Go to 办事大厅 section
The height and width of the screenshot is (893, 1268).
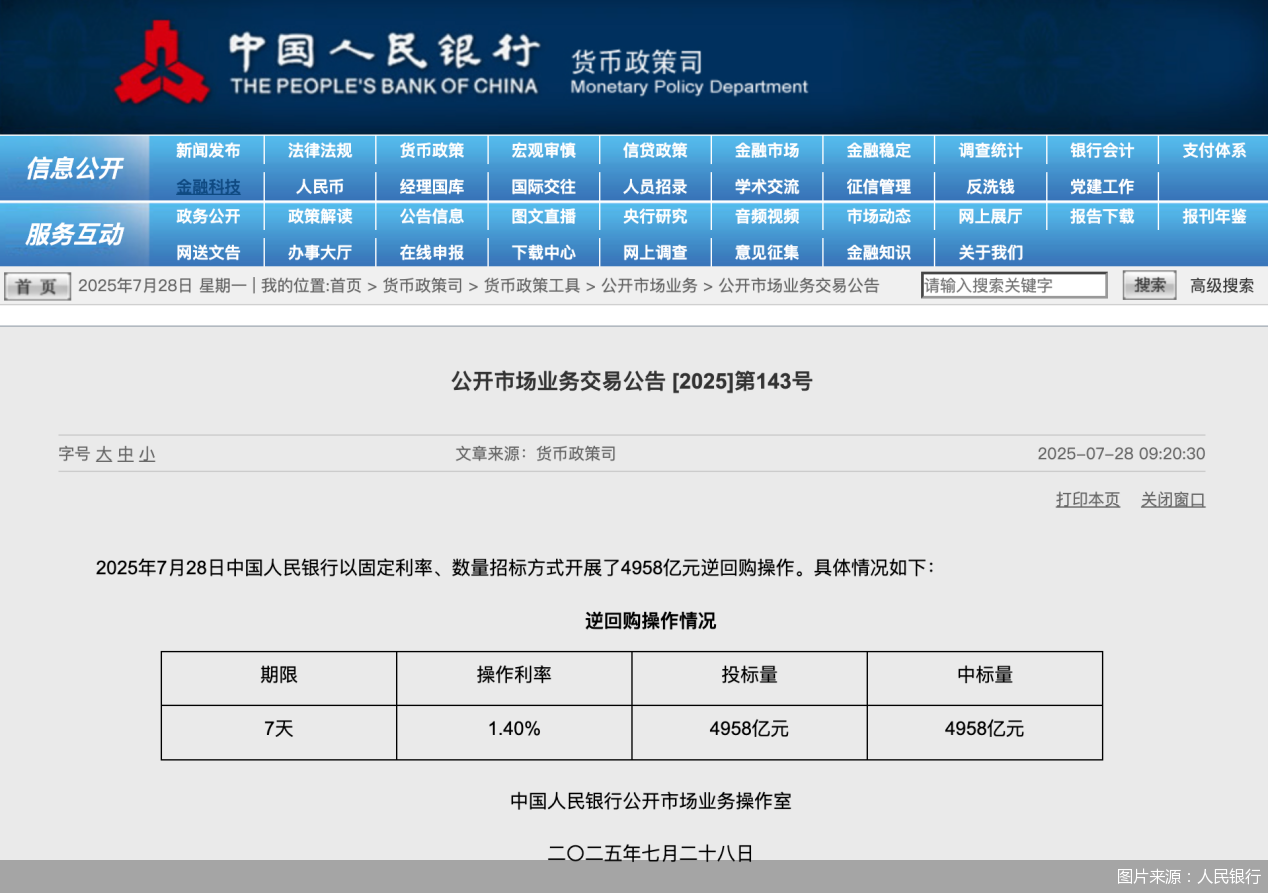(320, 253)
